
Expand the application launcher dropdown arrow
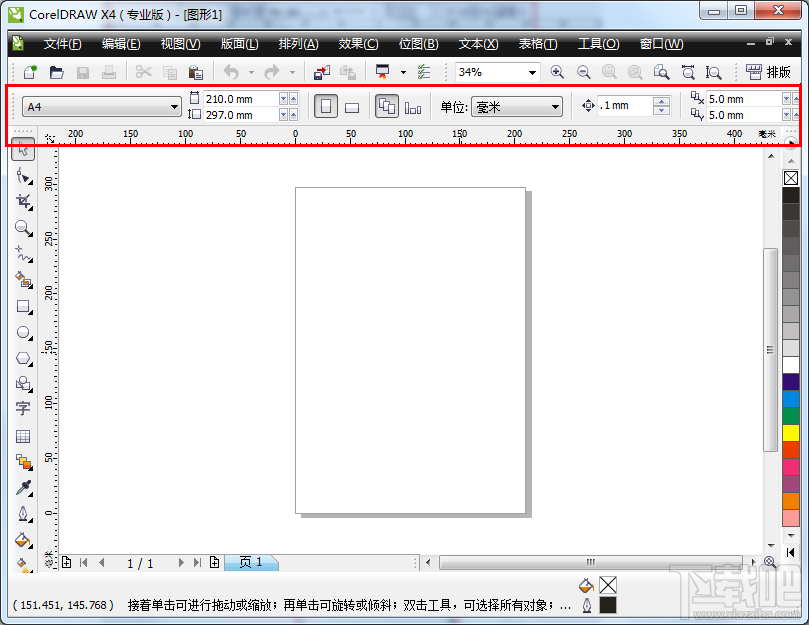point(403,72)
